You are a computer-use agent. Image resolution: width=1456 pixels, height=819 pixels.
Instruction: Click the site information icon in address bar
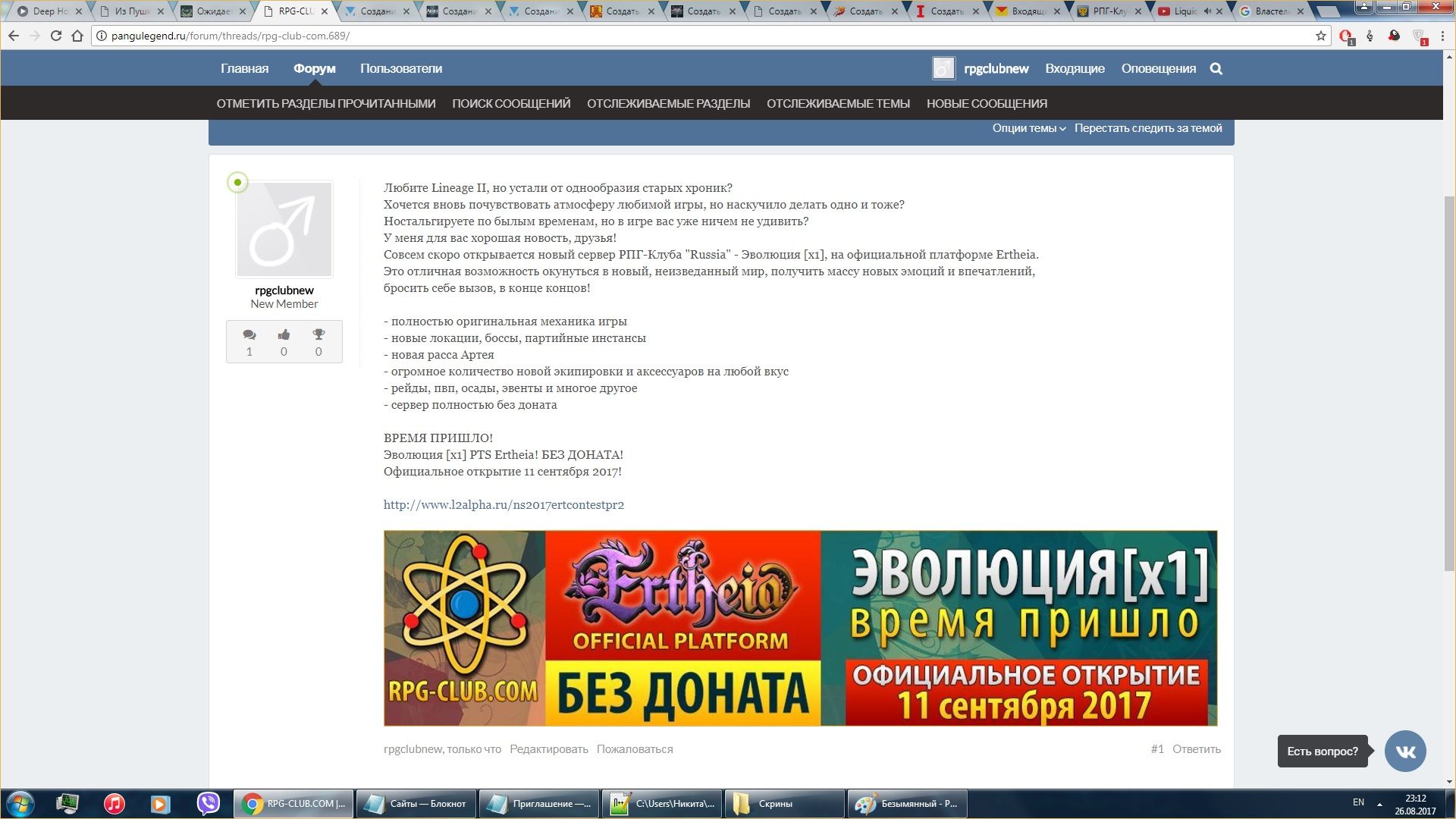[x=102, y=36]
